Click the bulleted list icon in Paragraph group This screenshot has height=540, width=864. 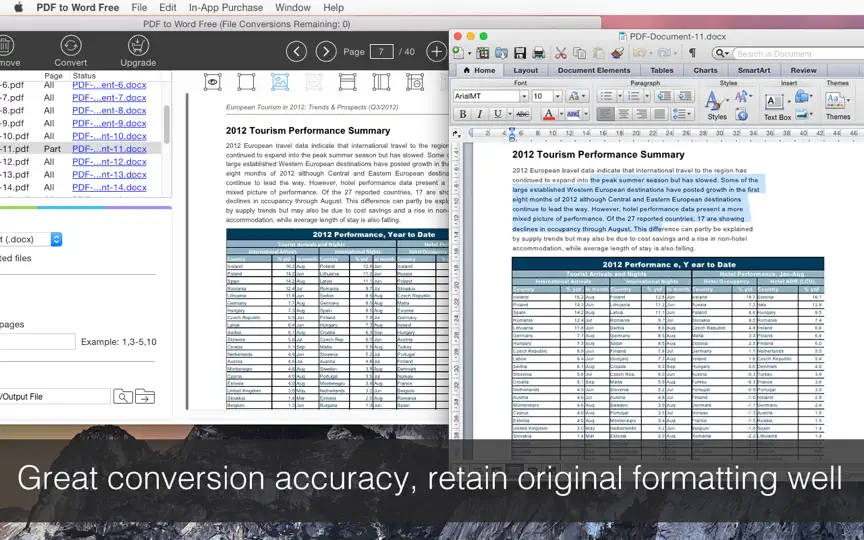click(606, 96)
